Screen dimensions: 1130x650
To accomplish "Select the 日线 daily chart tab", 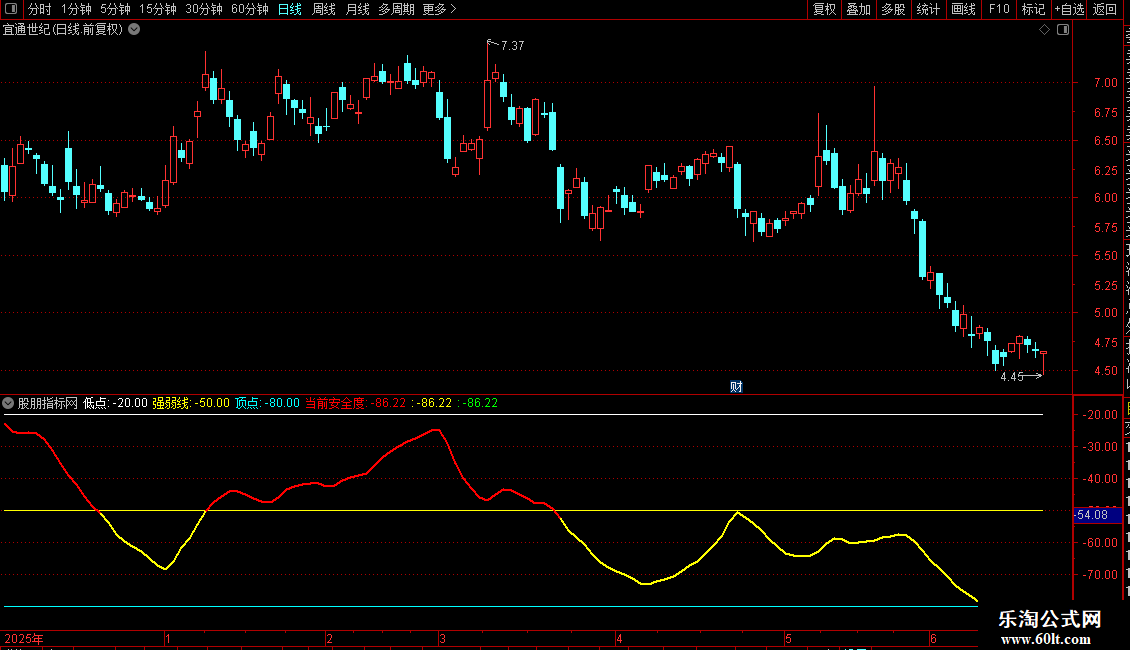I will [290, 9].
